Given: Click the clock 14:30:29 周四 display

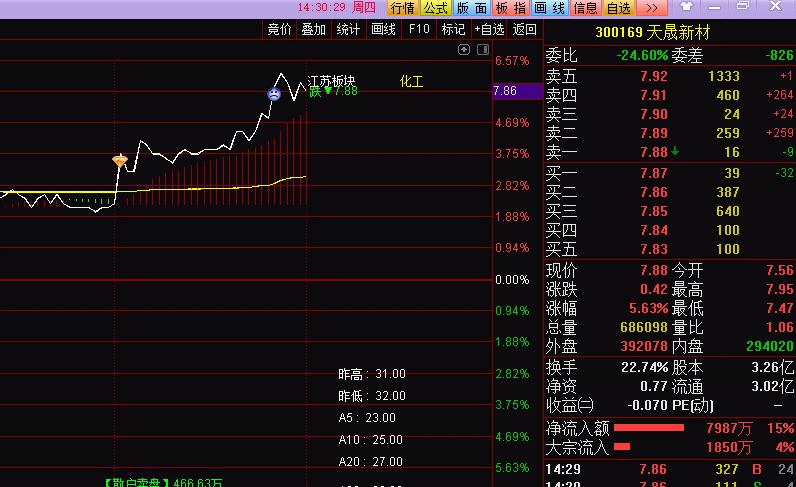Looking at the screenshot, I should coord(337,8).
